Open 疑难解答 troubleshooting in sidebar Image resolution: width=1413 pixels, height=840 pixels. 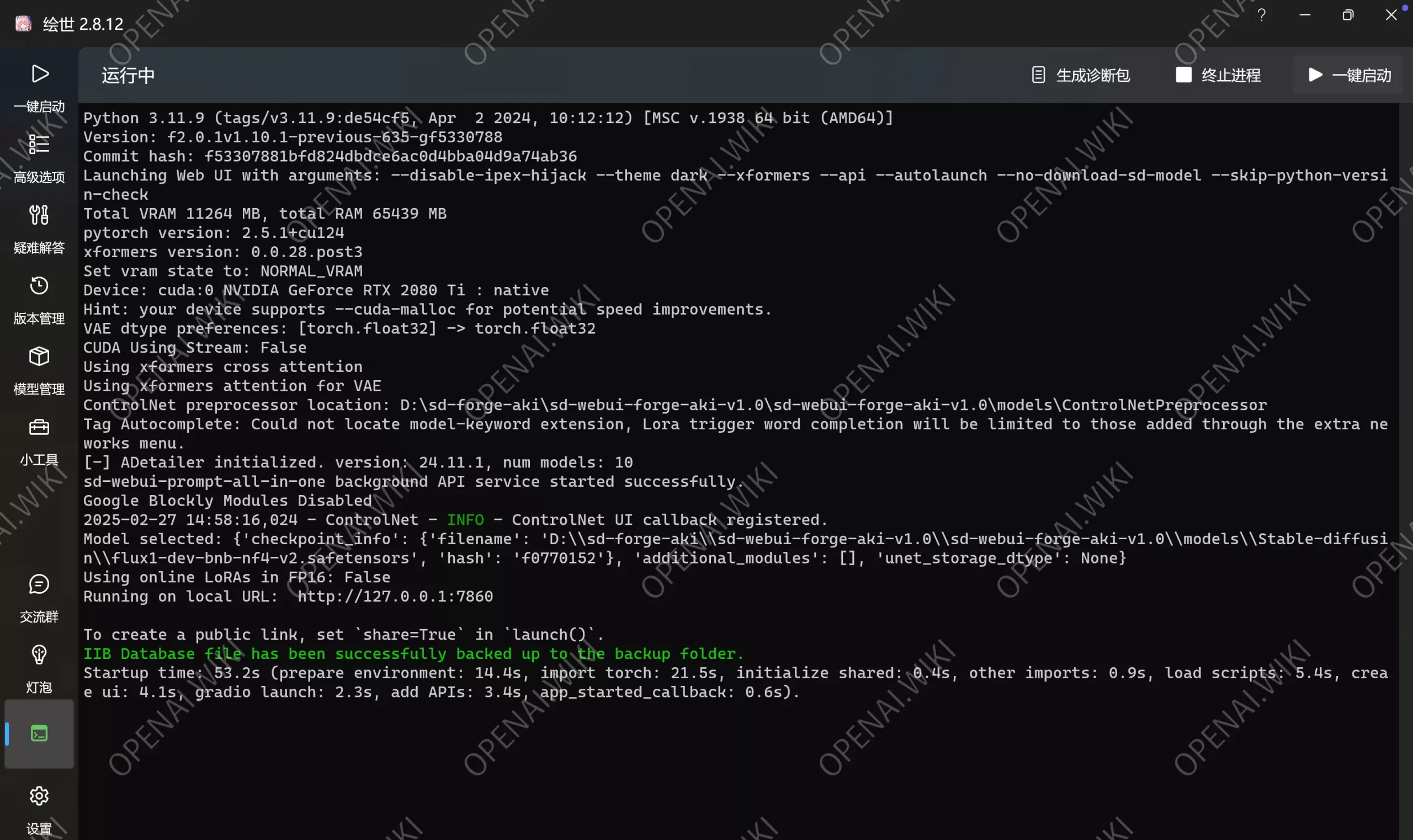[39, 229]
